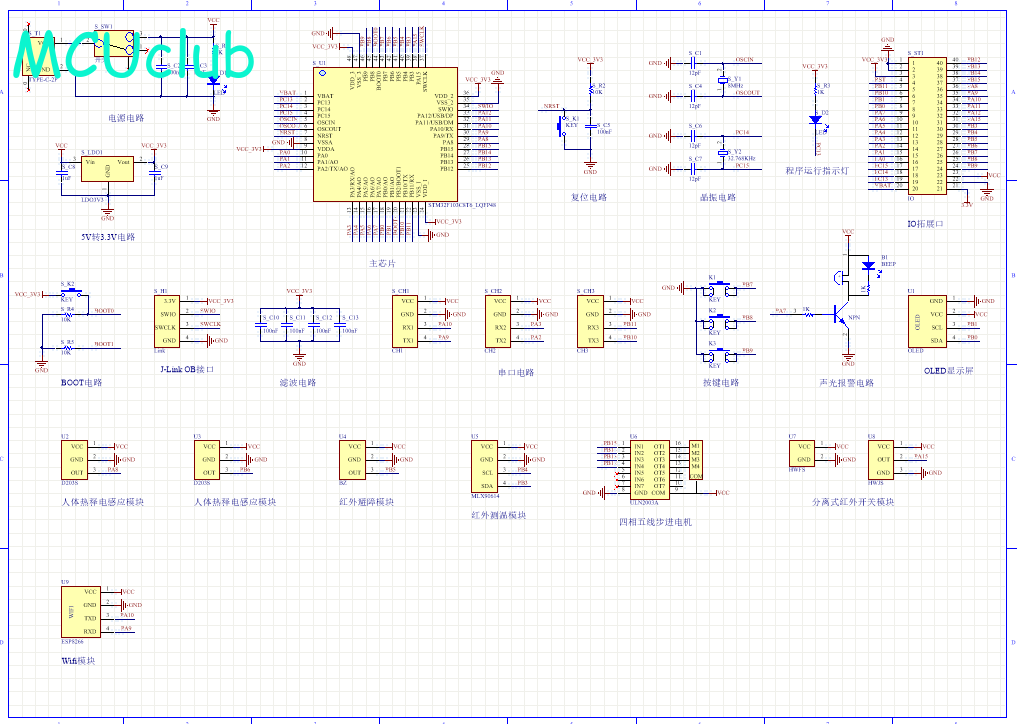1017x724 pixels.
Task: Click the 红外避障模块 caption
Action: click(366, 501)
